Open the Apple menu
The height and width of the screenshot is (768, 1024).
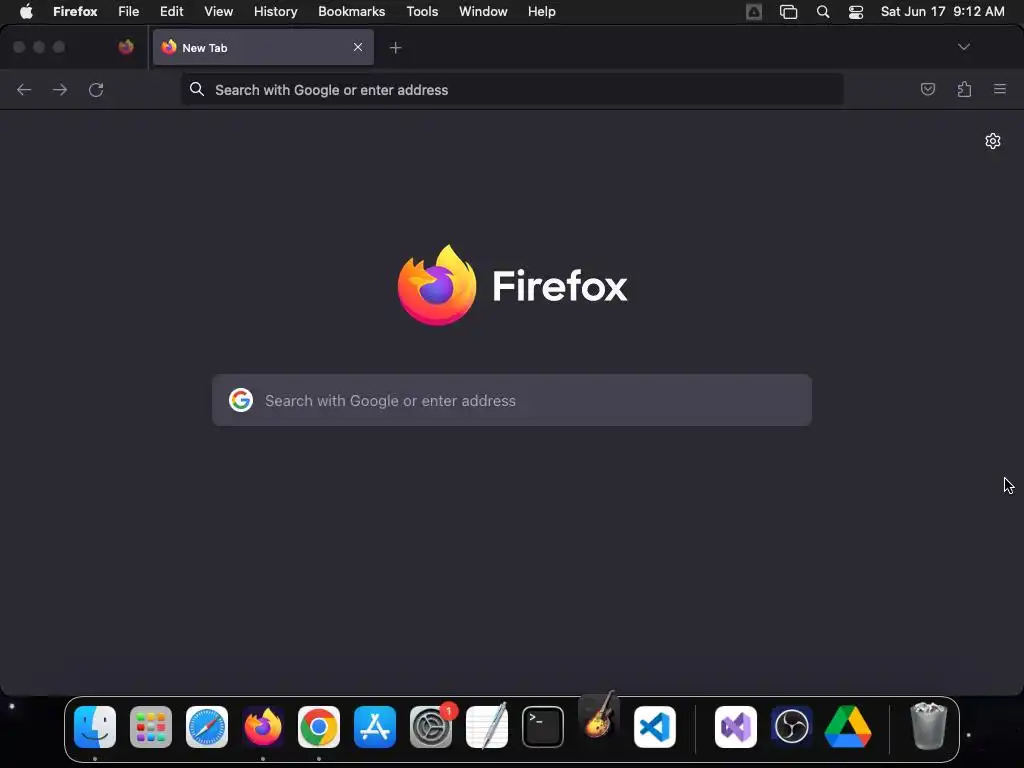26,12
